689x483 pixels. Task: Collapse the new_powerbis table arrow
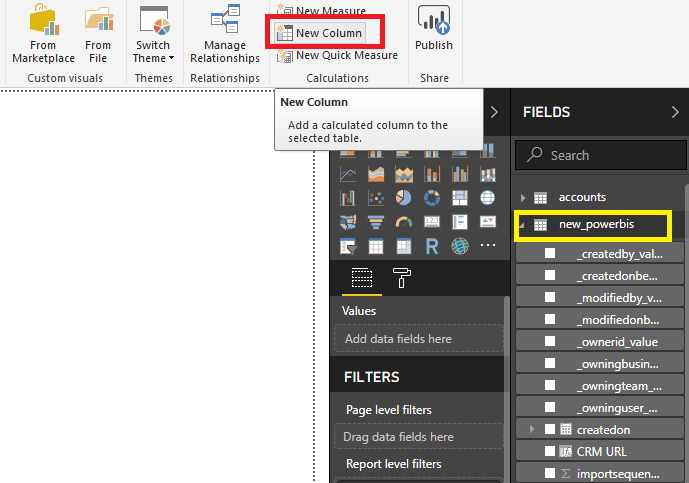click(522, 225)
